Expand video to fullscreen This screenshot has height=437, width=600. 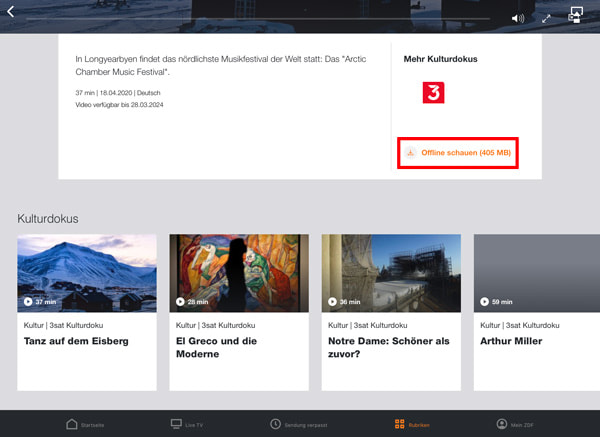(547, 18)
